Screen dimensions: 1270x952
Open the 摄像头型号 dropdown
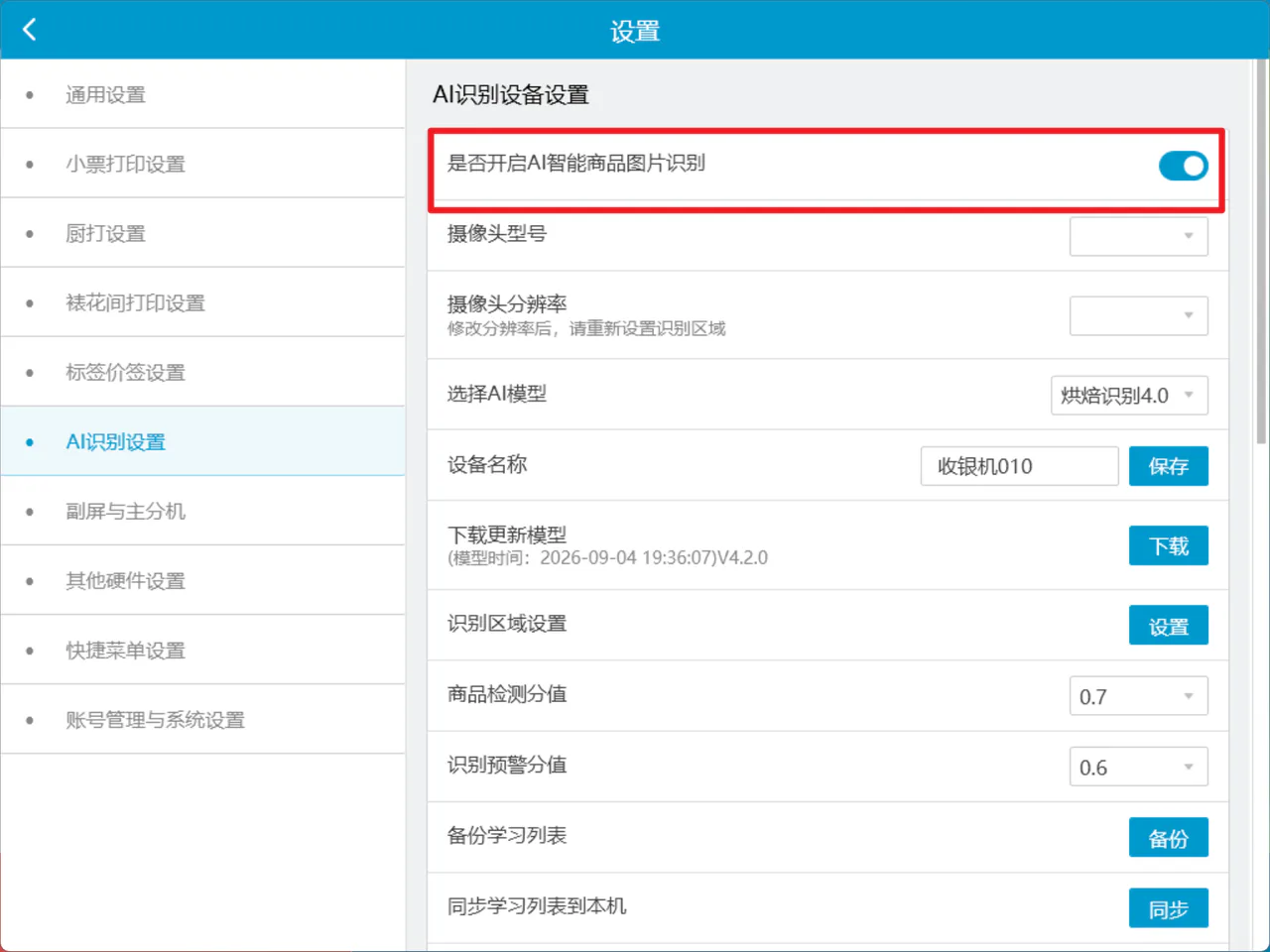click(x=1138, y=236)
